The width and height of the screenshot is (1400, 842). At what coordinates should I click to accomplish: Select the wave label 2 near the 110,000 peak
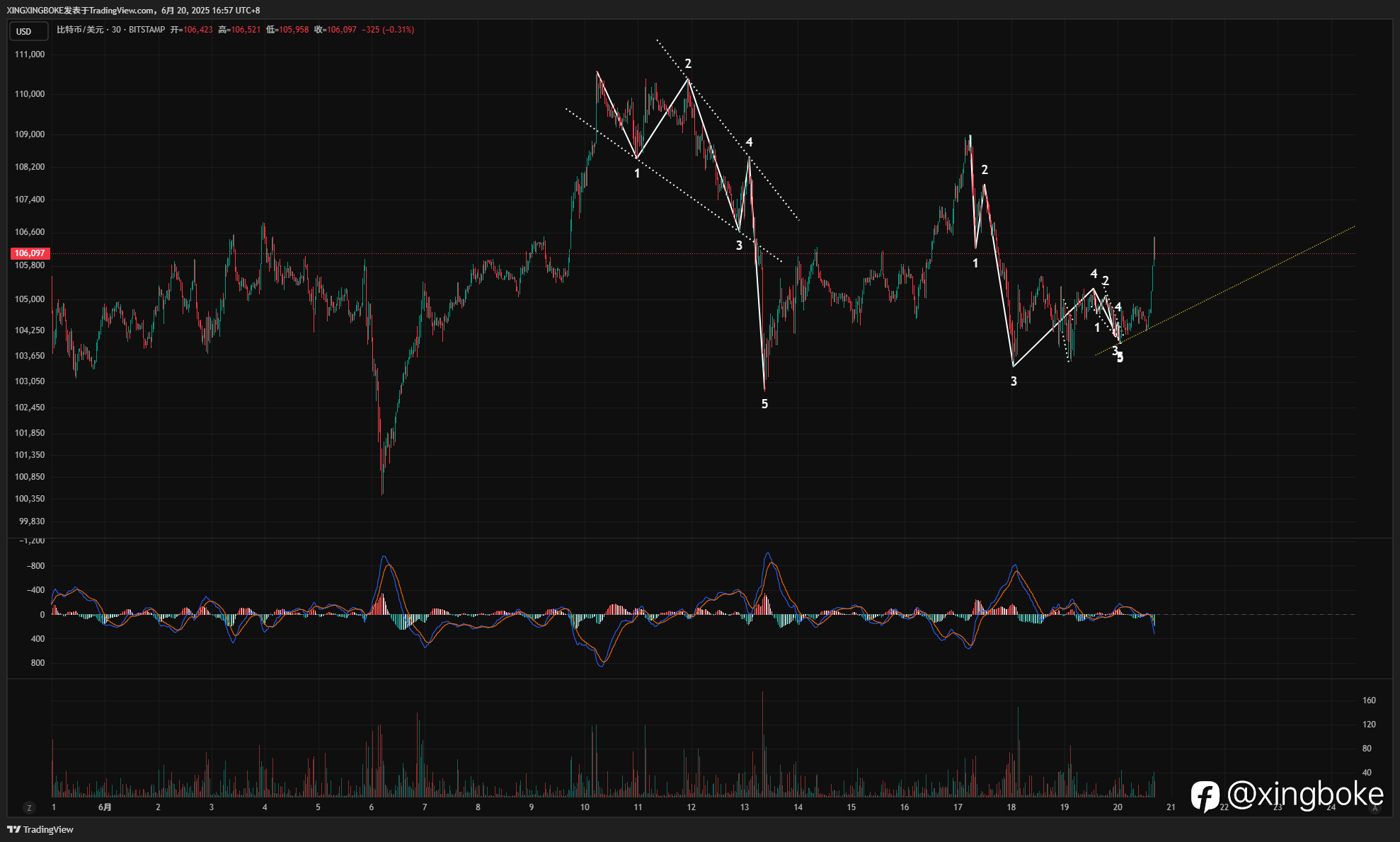688,64
